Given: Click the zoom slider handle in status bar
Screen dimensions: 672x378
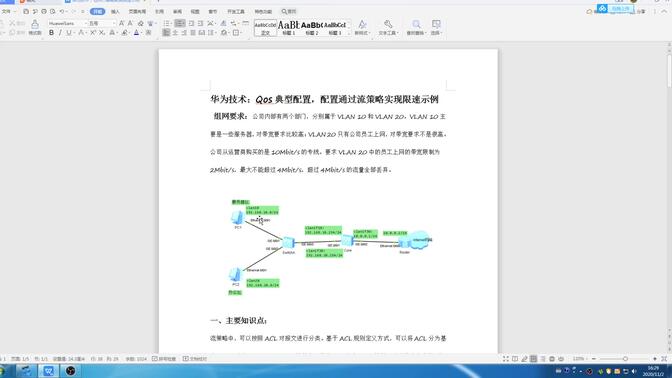Looking at the screenshot, I should tap(625, 359).
